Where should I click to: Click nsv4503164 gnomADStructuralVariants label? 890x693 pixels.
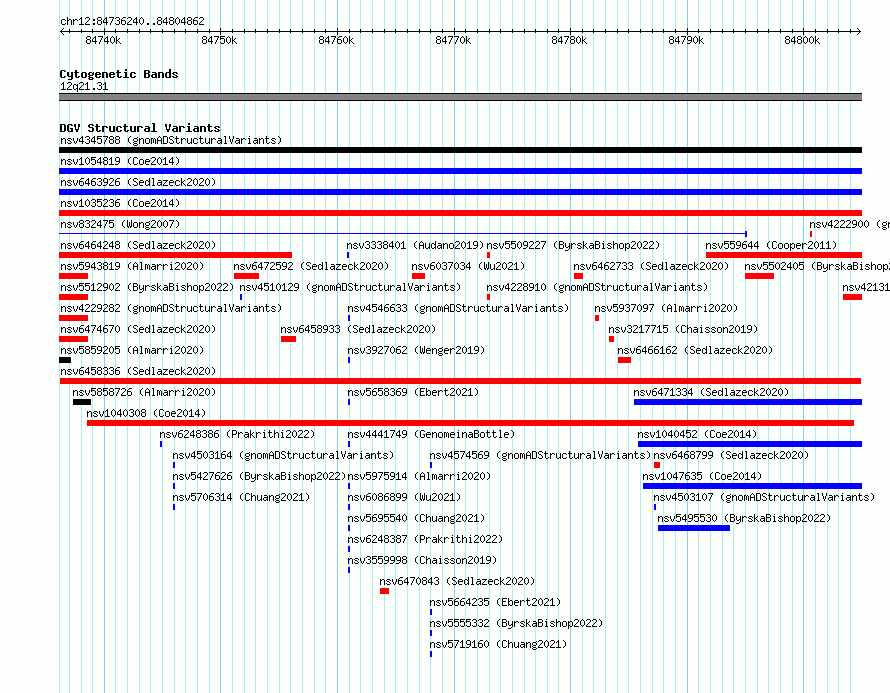[283, 455]
